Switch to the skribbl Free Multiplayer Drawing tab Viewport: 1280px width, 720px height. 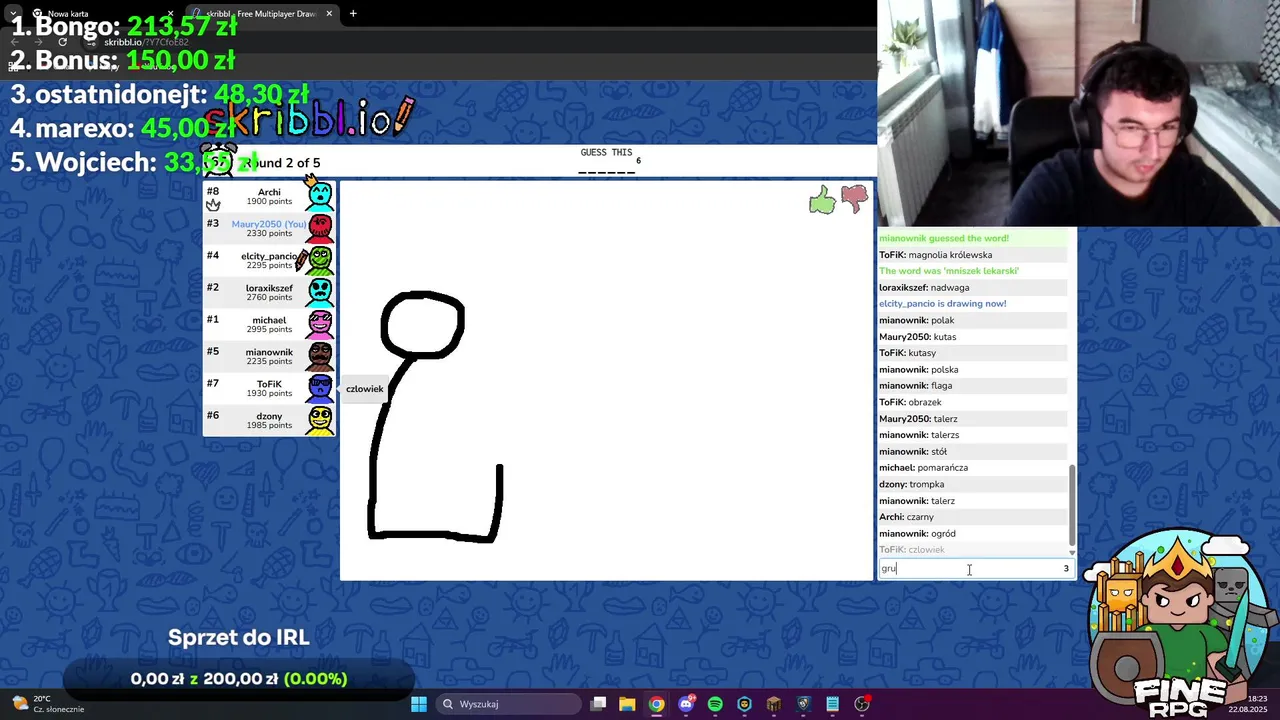pyautogui.click(x=262, y=14)
